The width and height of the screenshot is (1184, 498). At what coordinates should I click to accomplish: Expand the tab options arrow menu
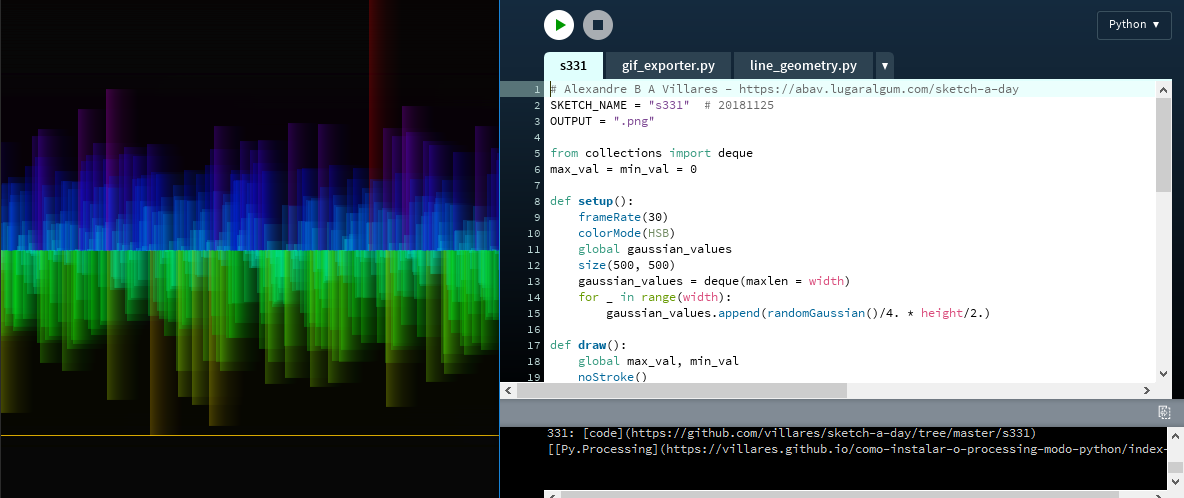[x=884, y=66]
